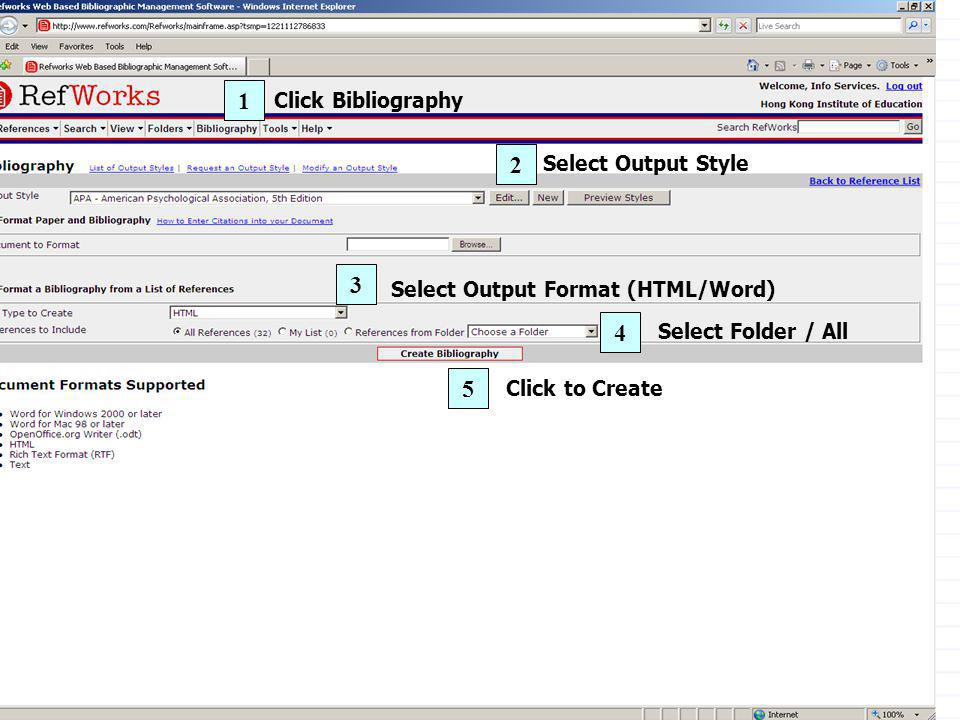The image size is (960, 720).
Task: Click the Create Bibliography button
Action: (x=449, y=353)
